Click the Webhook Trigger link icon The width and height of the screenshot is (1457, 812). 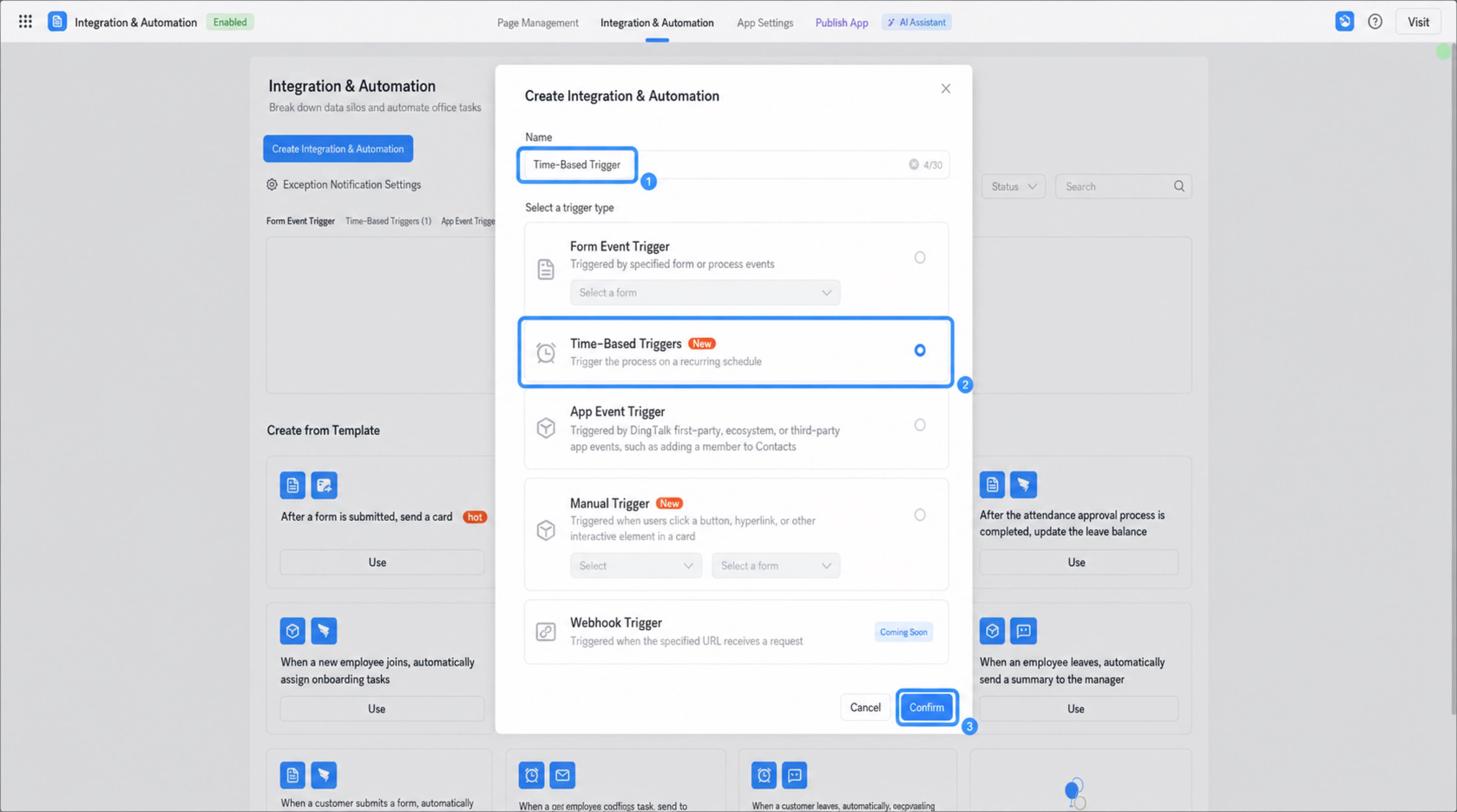(546, 632)
